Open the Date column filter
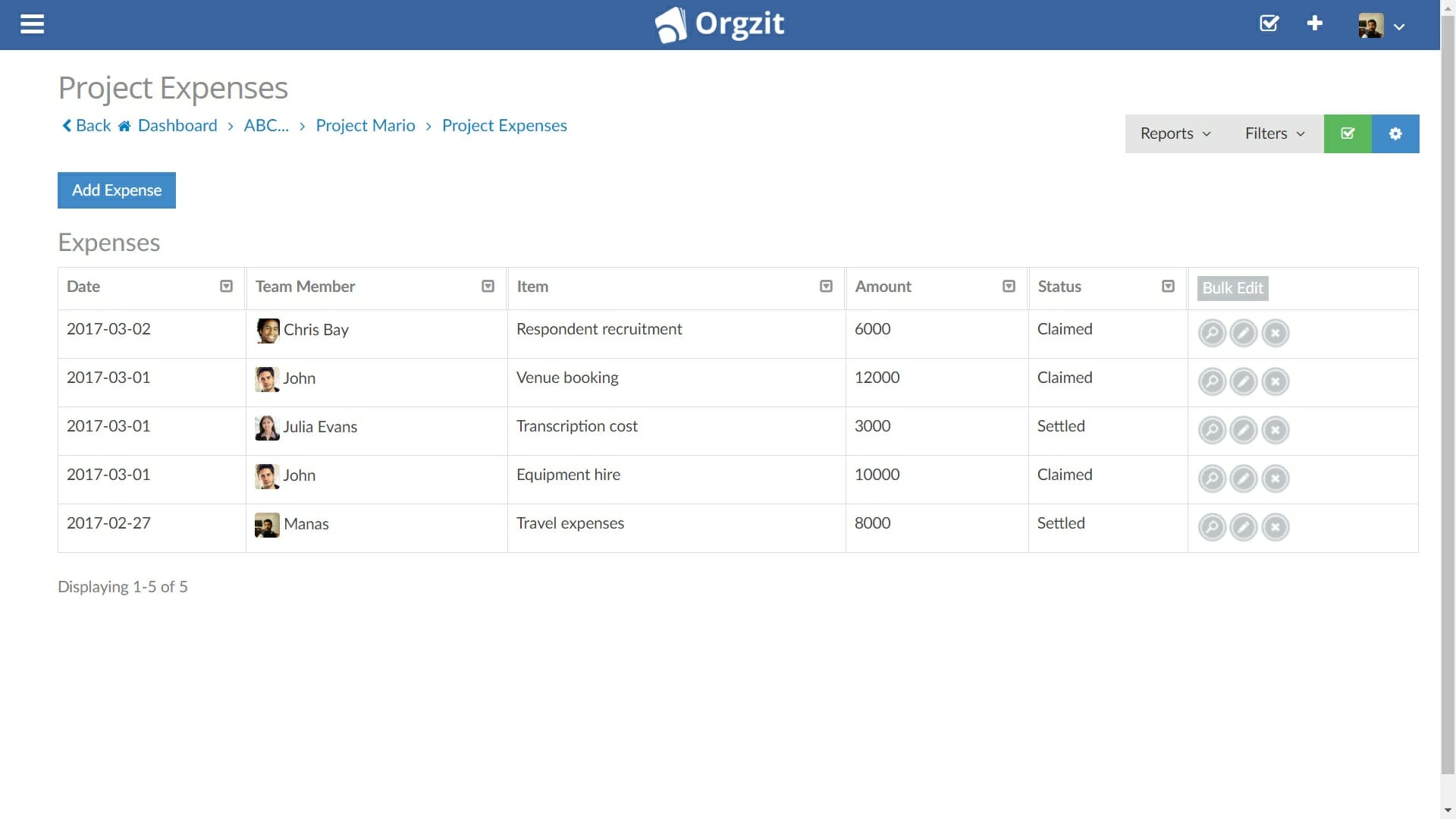Viewport: 1456px width, 819px height. coord(225,286)
